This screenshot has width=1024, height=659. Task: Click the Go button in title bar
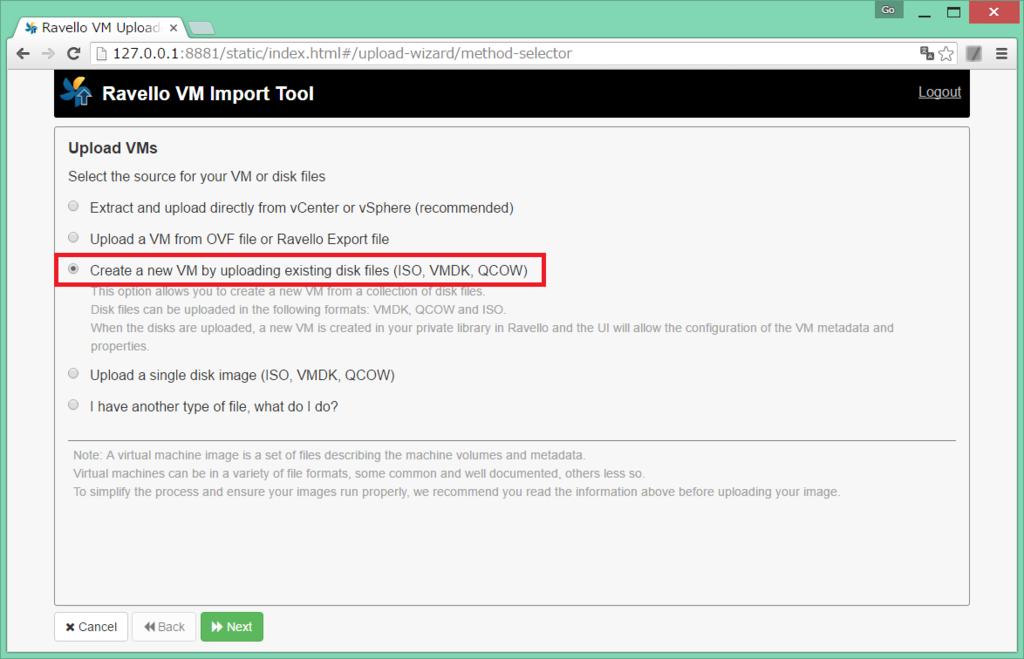point(888,10)
